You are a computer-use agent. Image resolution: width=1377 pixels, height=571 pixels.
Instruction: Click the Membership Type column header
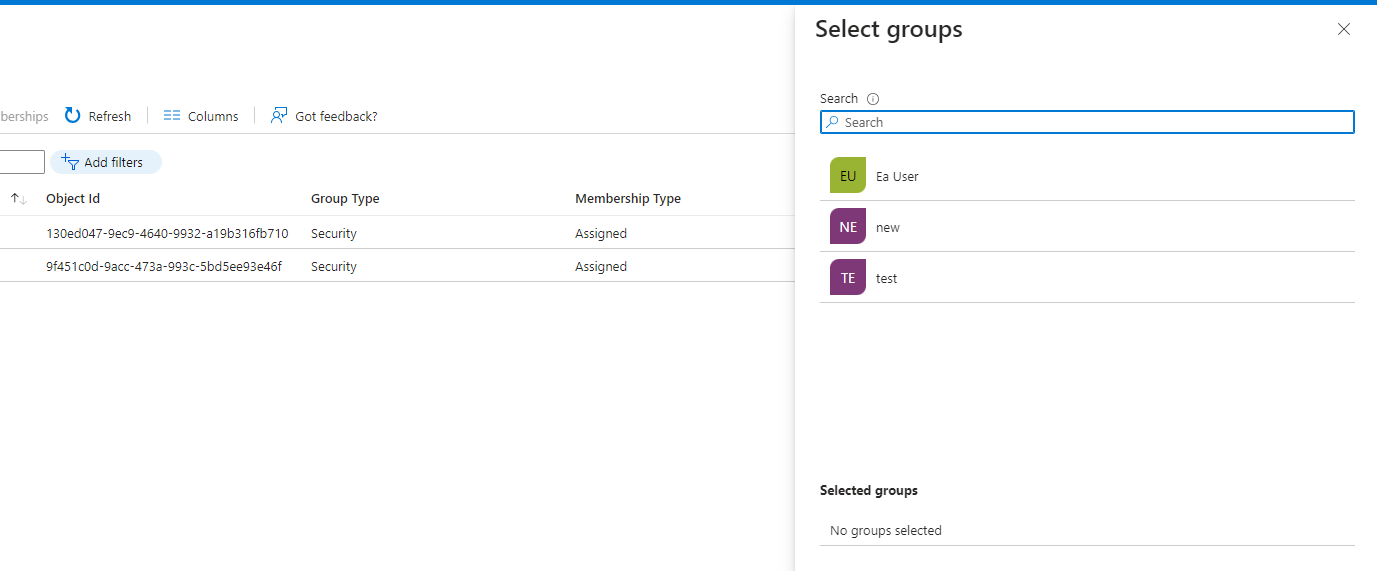[x=628, y=199]
